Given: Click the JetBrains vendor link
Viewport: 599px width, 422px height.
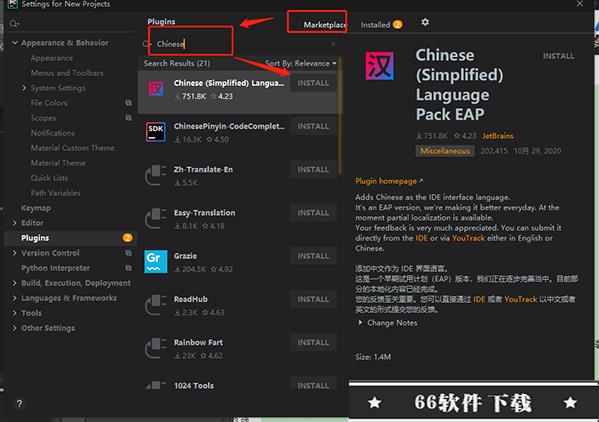Looking at the screenshot, I should pos(497,136).
